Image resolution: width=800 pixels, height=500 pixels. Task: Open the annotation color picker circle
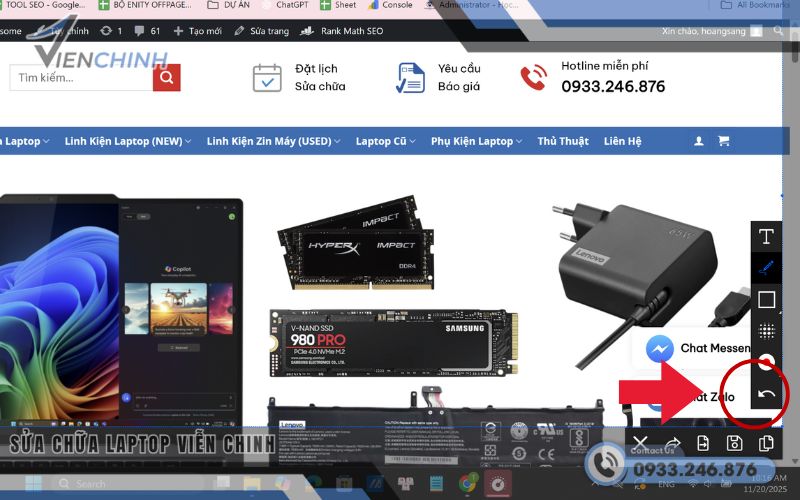(766, 362)
